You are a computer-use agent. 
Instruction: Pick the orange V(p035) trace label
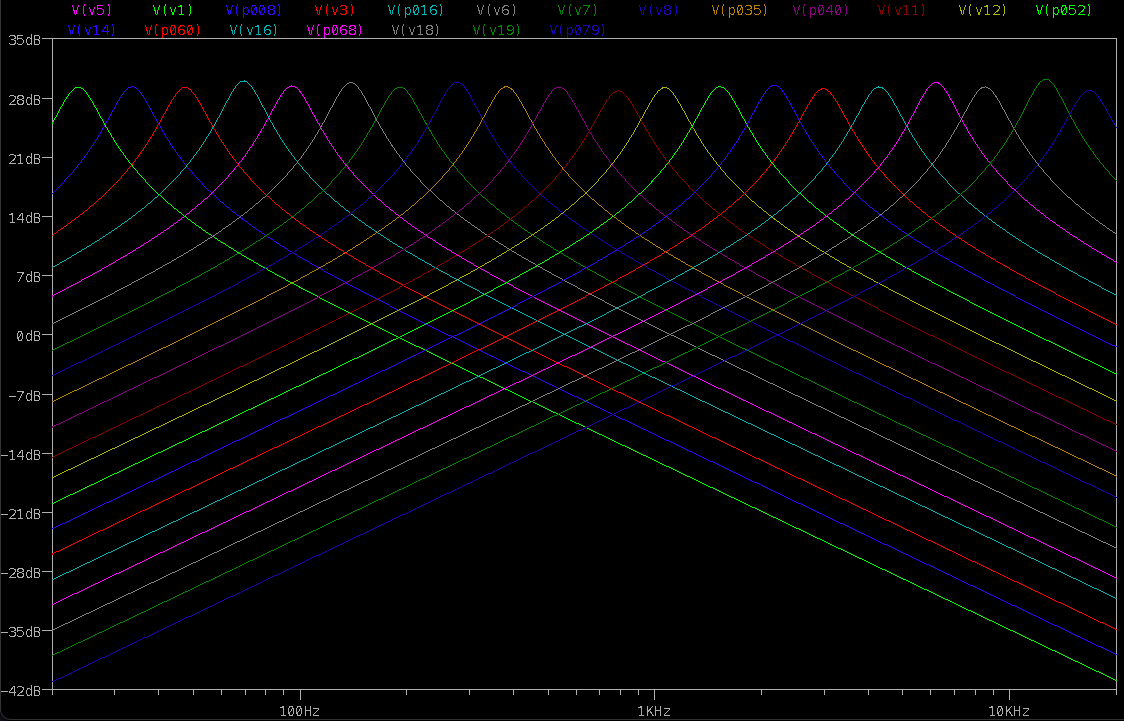coord(740,11)
